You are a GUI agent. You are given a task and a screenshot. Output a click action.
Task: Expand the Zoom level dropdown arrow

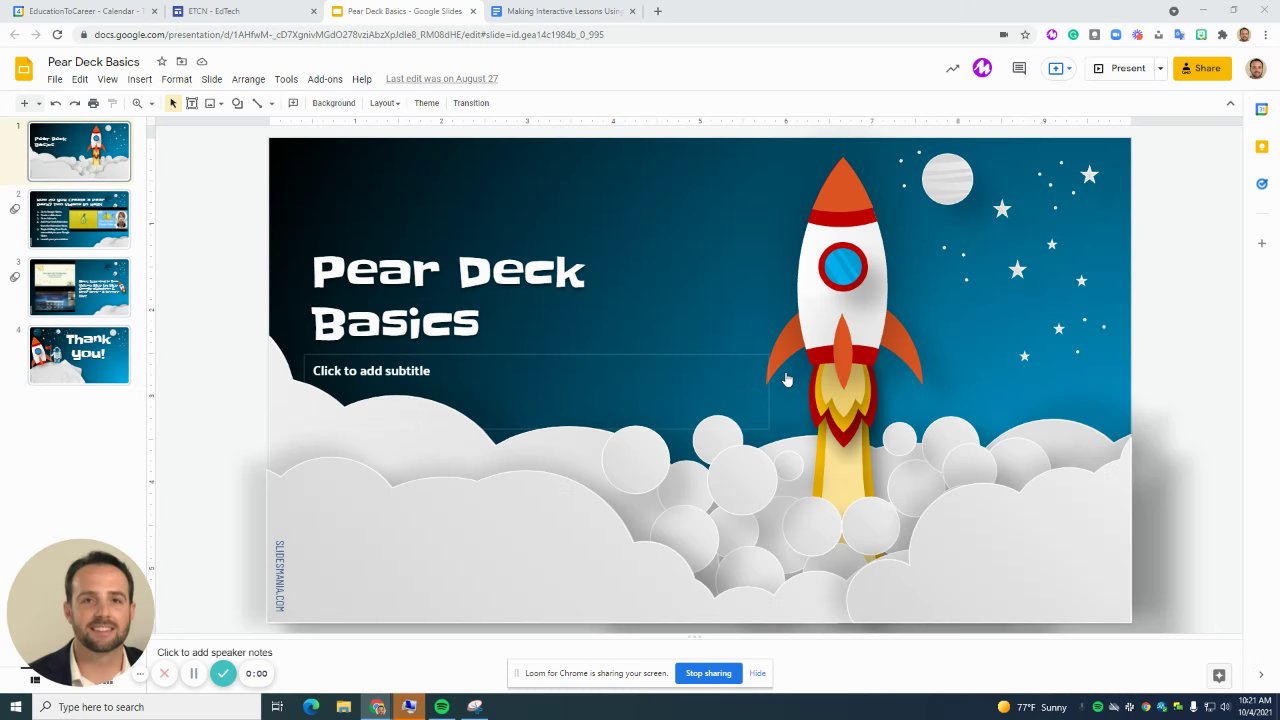(x=151, y=103)
